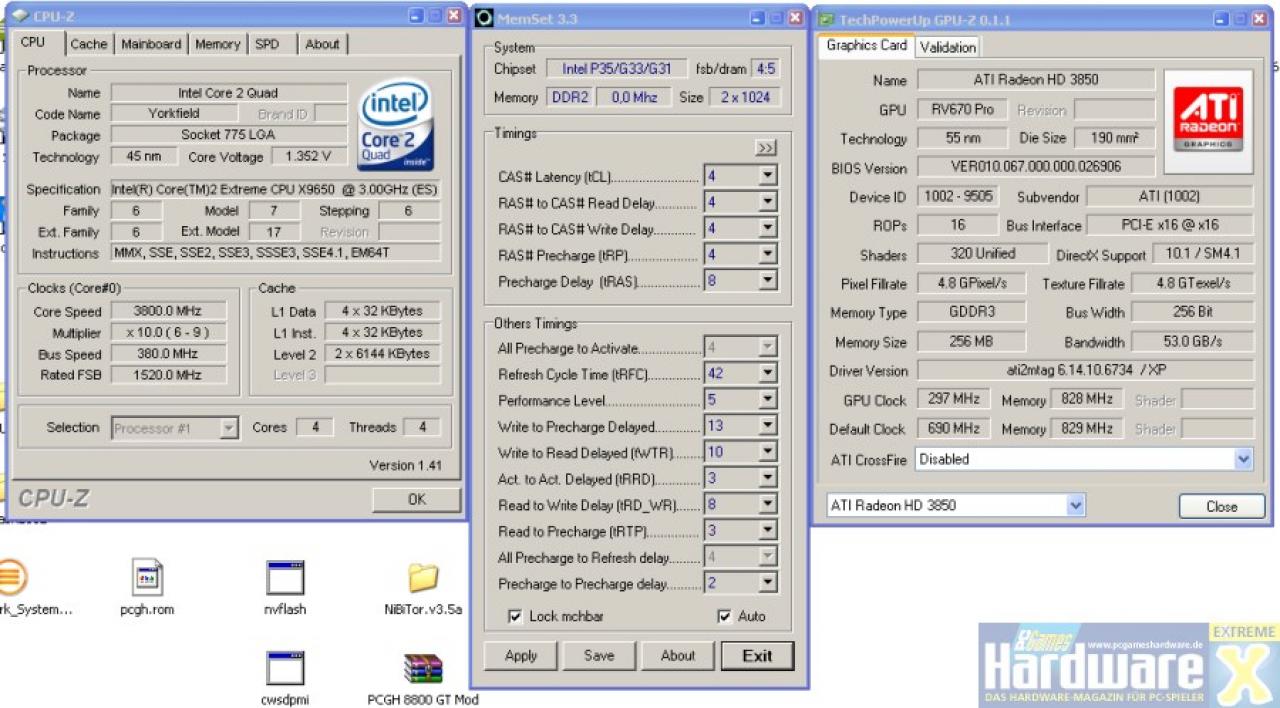Open the Performance Level dropdown
The height and width of the screenshot is (708, 1280).
click(x=768, y=400)
